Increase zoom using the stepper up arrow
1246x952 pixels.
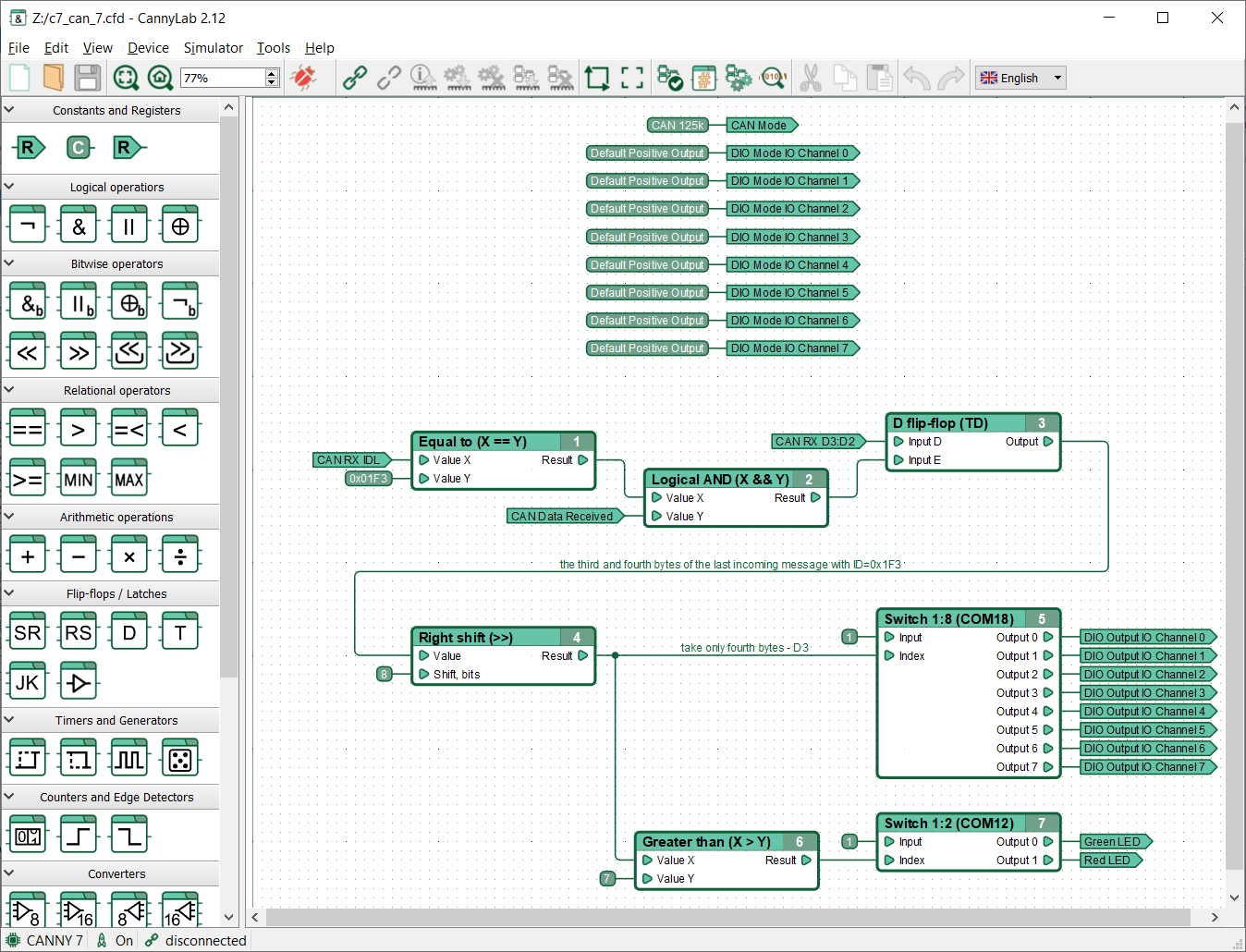click(269, 73)
